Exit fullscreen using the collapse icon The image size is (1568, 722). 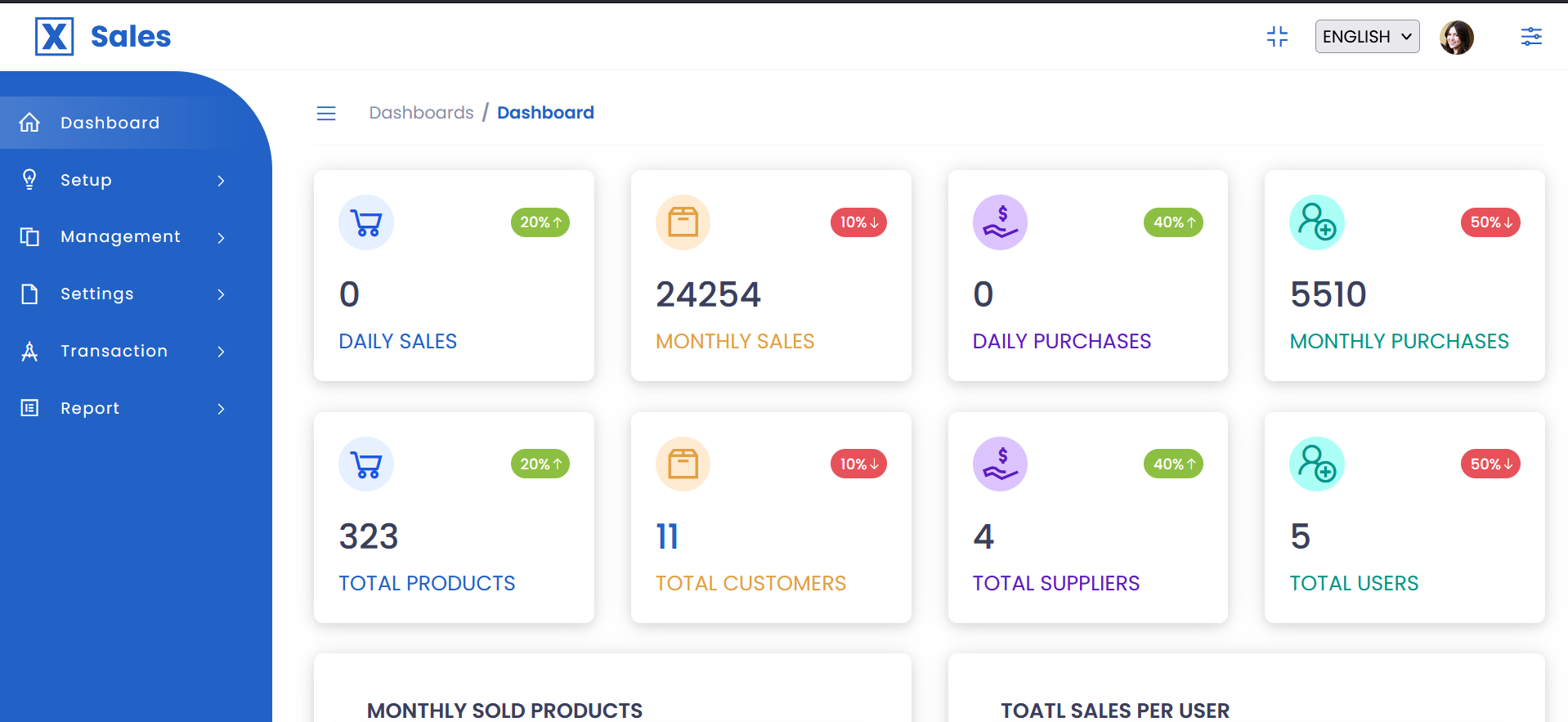click(1276, 37)
